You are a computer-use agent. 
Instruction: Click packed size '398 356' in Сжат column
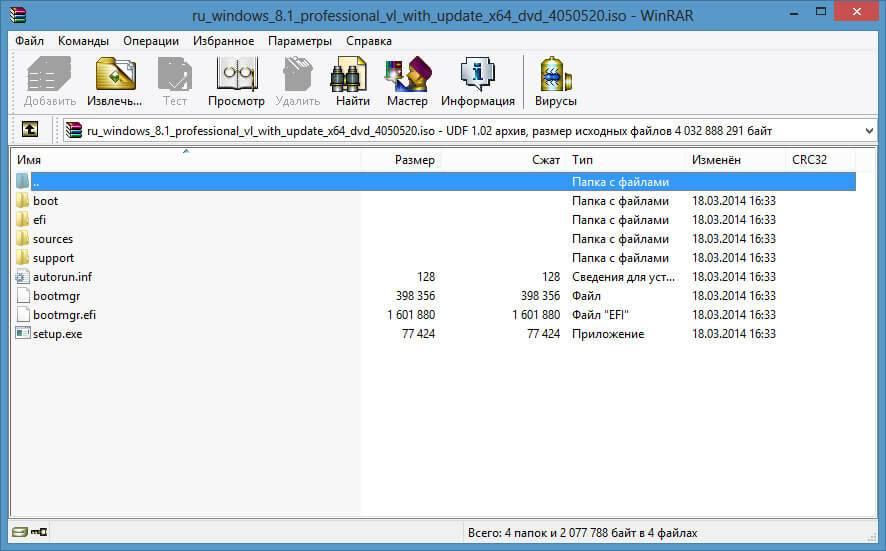[540, 296]
